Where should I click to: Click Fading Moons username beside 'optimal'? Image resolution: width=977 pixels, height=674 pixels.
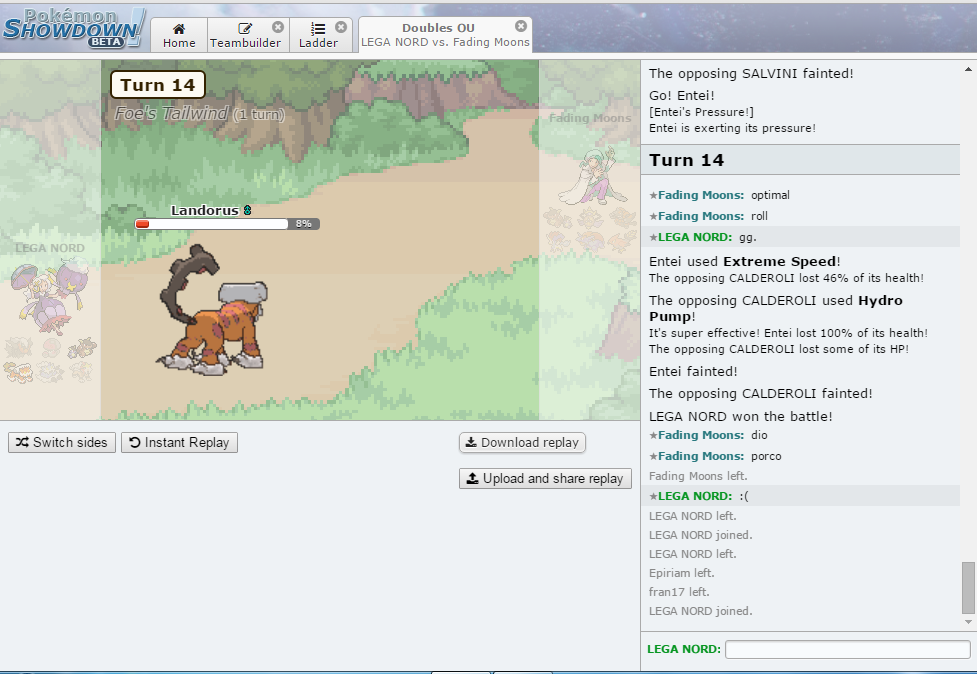click(700, 195)
